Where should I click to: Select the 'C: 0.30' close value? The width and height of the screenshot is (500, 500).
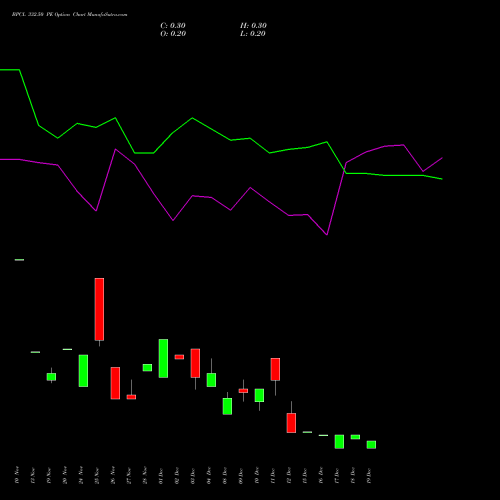(173, 26)
